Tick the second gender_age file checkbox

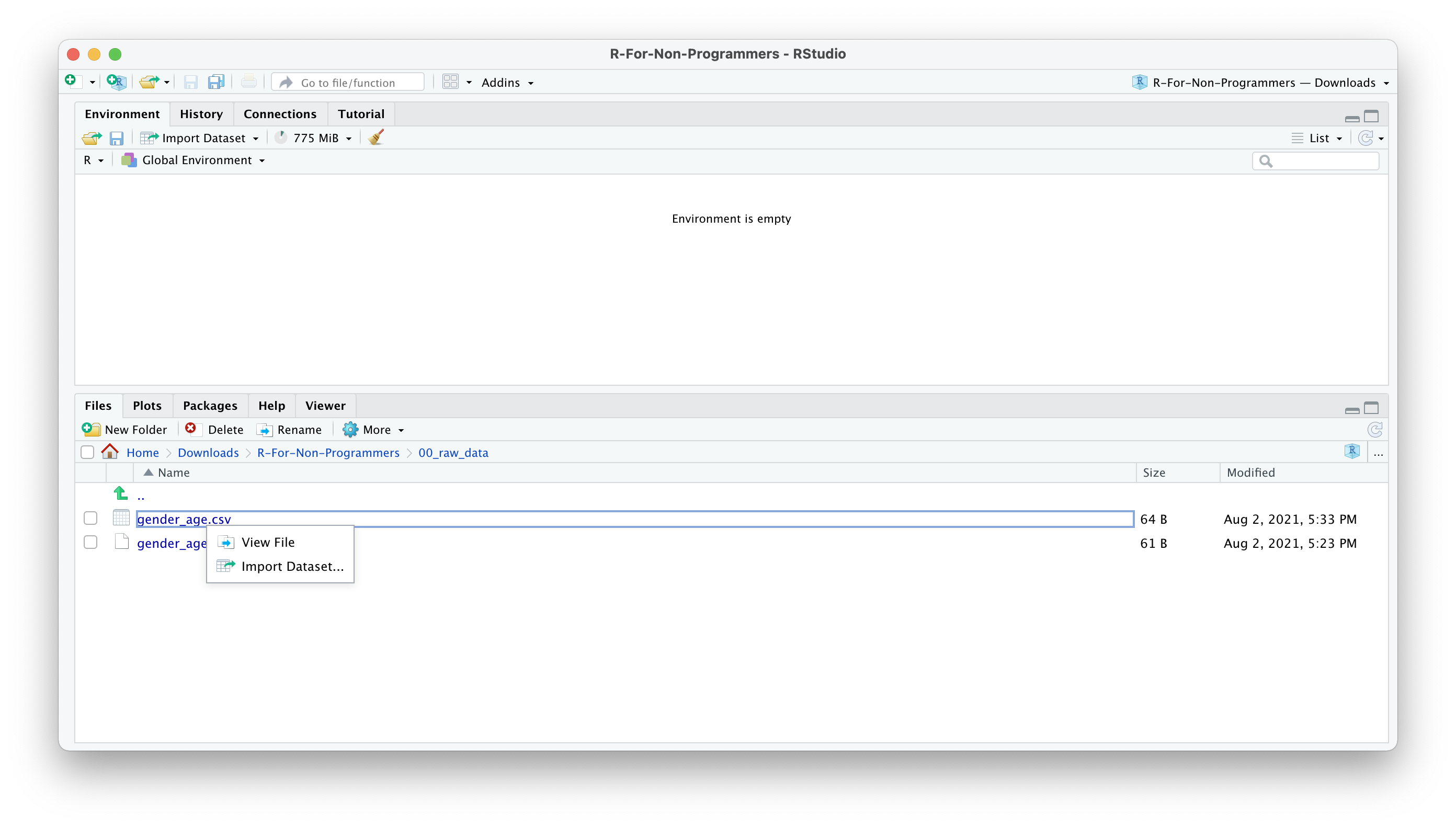(90, 543)
